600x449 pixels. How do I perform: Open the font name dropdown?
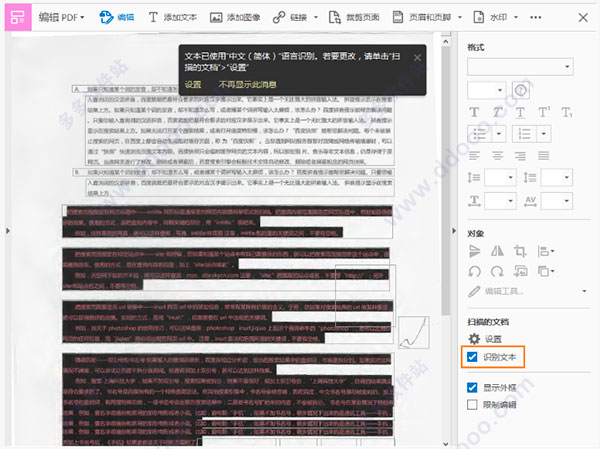[520, 67]
